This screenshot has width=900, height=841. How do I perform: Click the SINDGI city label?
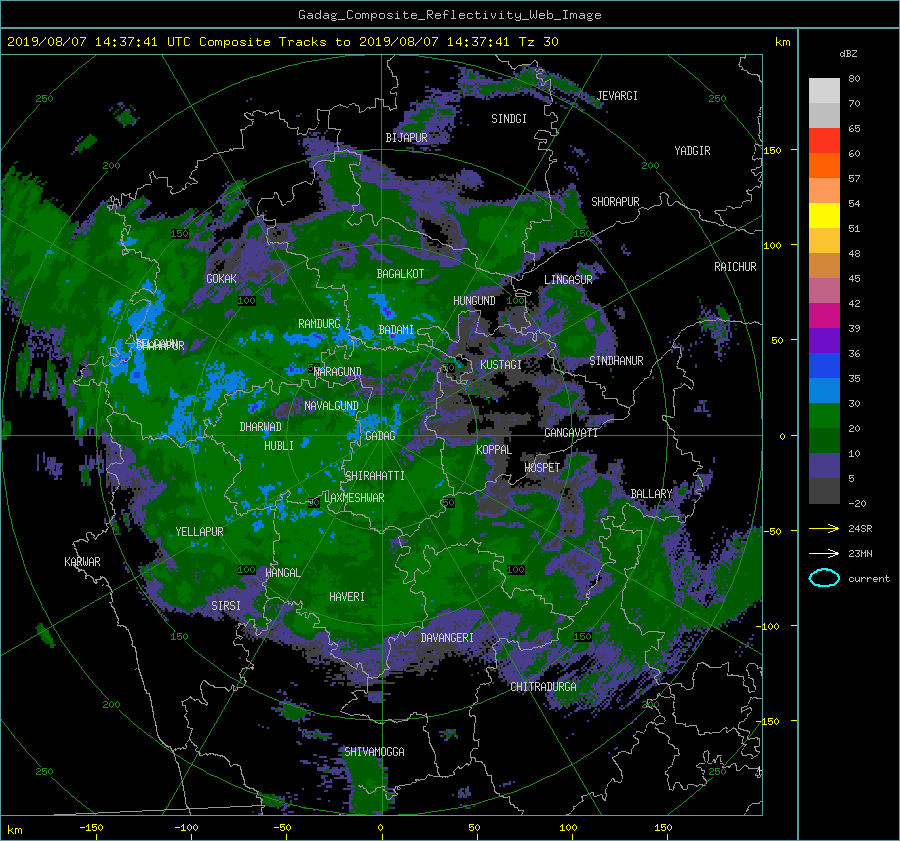(x=509, y=119)
